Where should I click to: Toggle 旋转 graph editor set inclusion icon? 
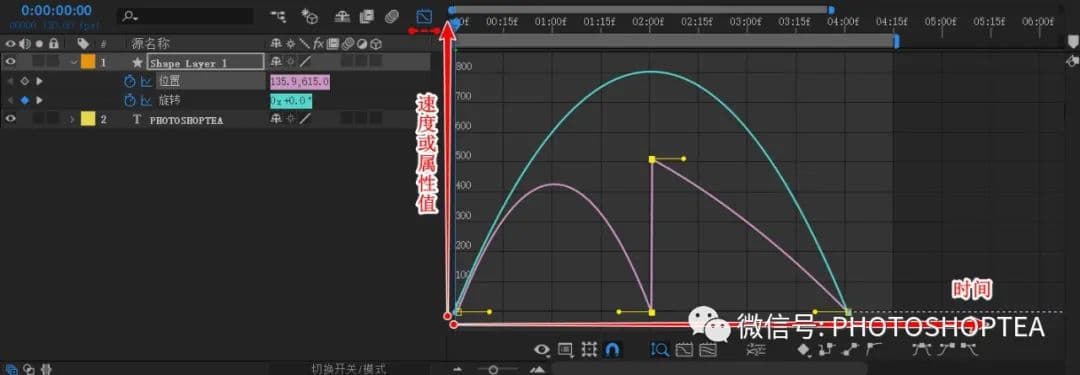pyautogui.click(x=146, y=101)
